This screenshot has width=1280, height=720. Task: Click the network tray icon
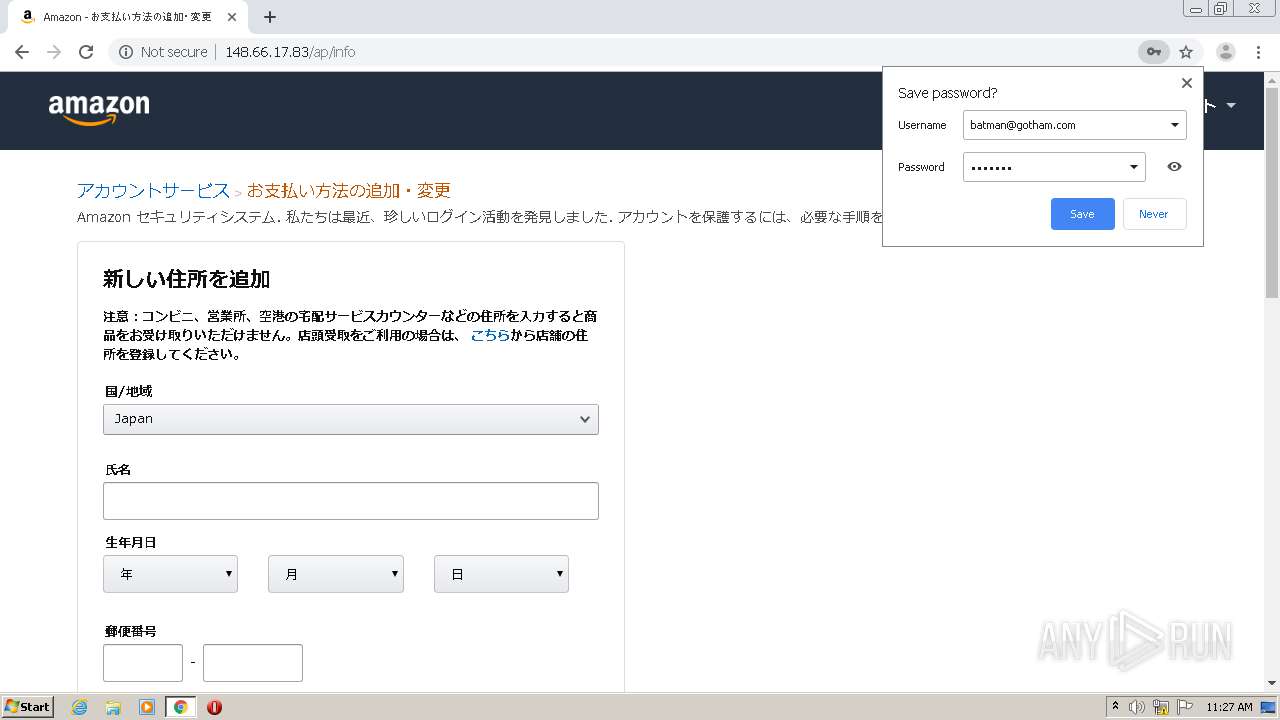[x=1161, y=707]
